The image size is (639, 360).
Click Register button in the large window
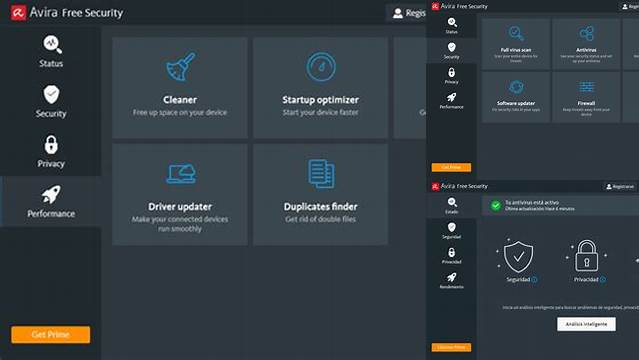406,13
